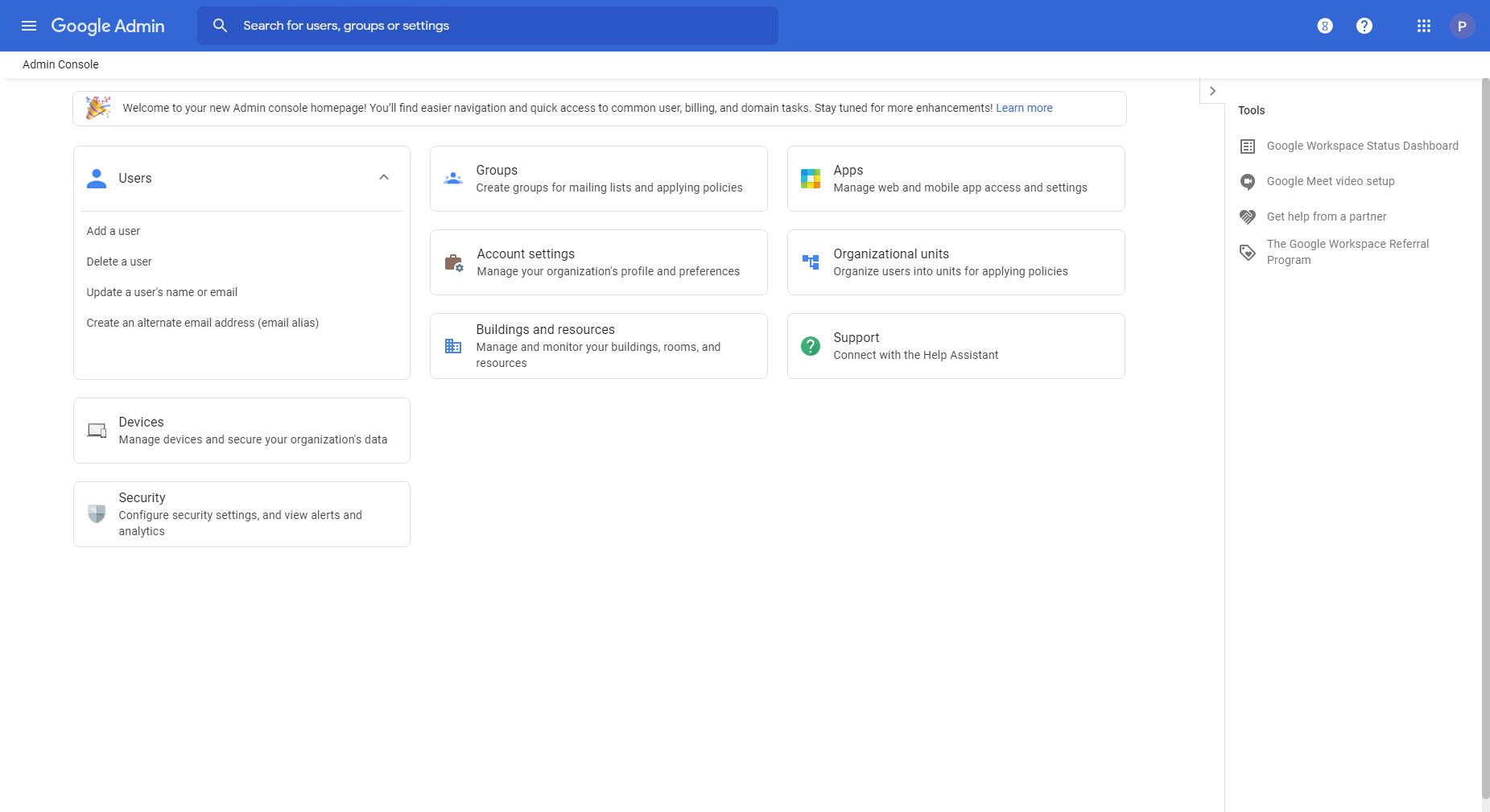Open the main hamburger menu
This screenshot has width=1490, height=812.
coord(29,26)
